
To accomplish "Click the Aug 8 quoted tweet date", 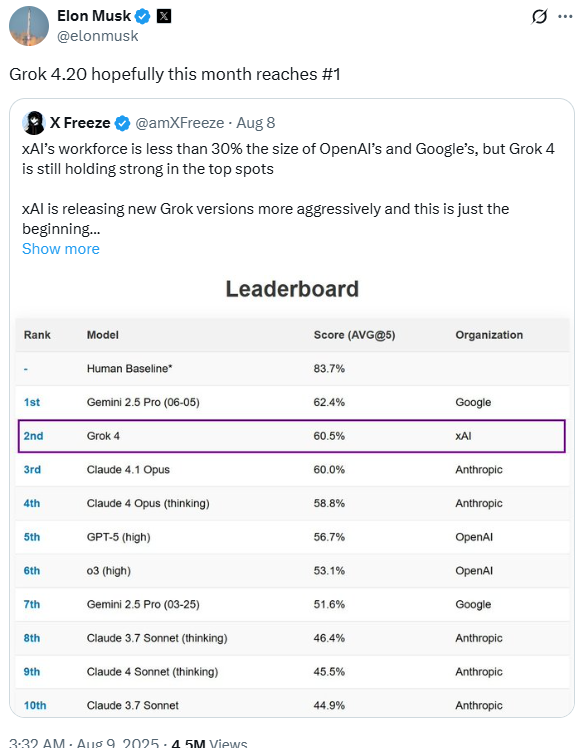I will click(256, 123).
